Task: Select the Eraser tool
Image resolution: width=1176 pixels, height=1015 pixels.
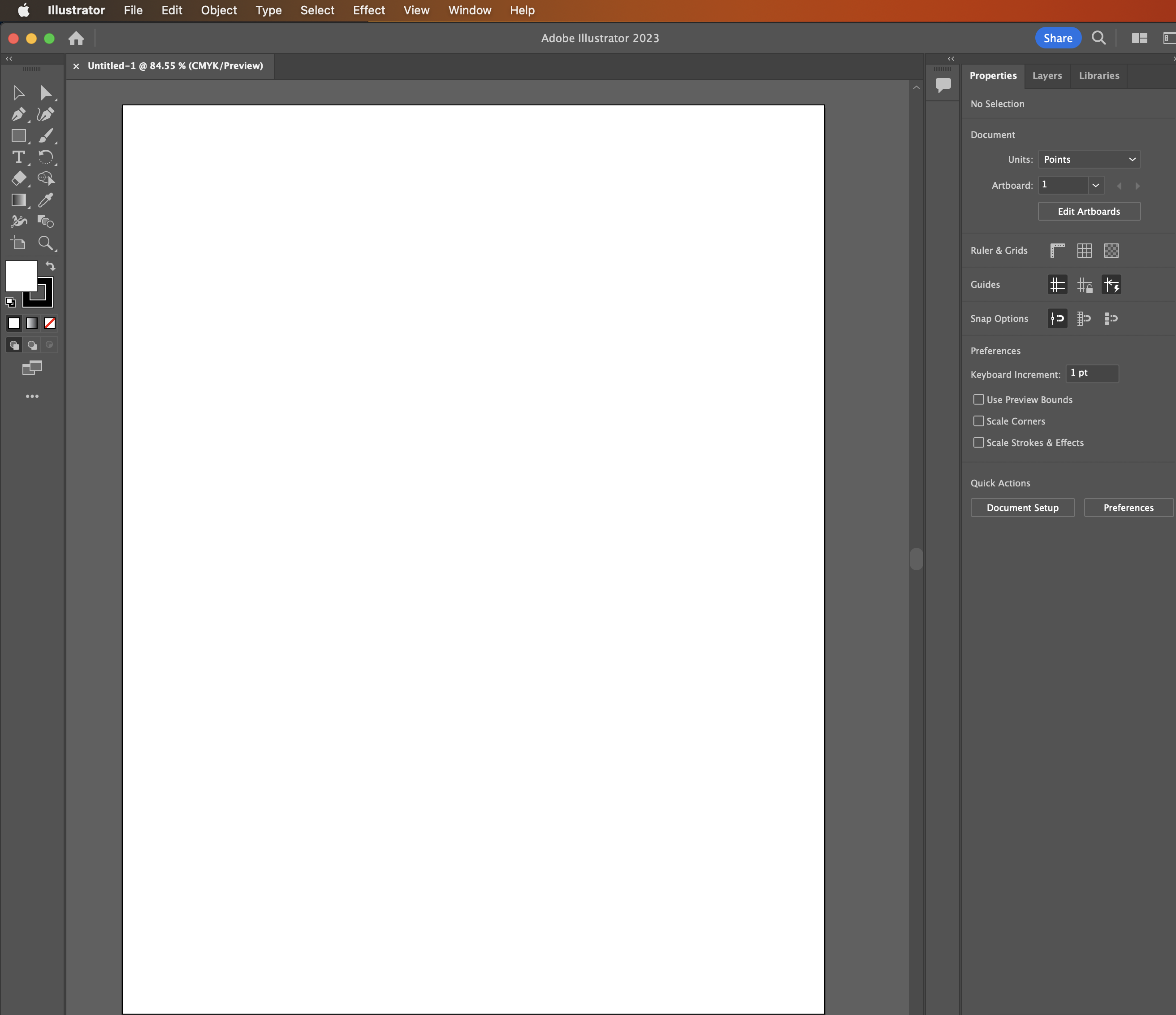Action: pyautogui.click(x=18, y=178)
